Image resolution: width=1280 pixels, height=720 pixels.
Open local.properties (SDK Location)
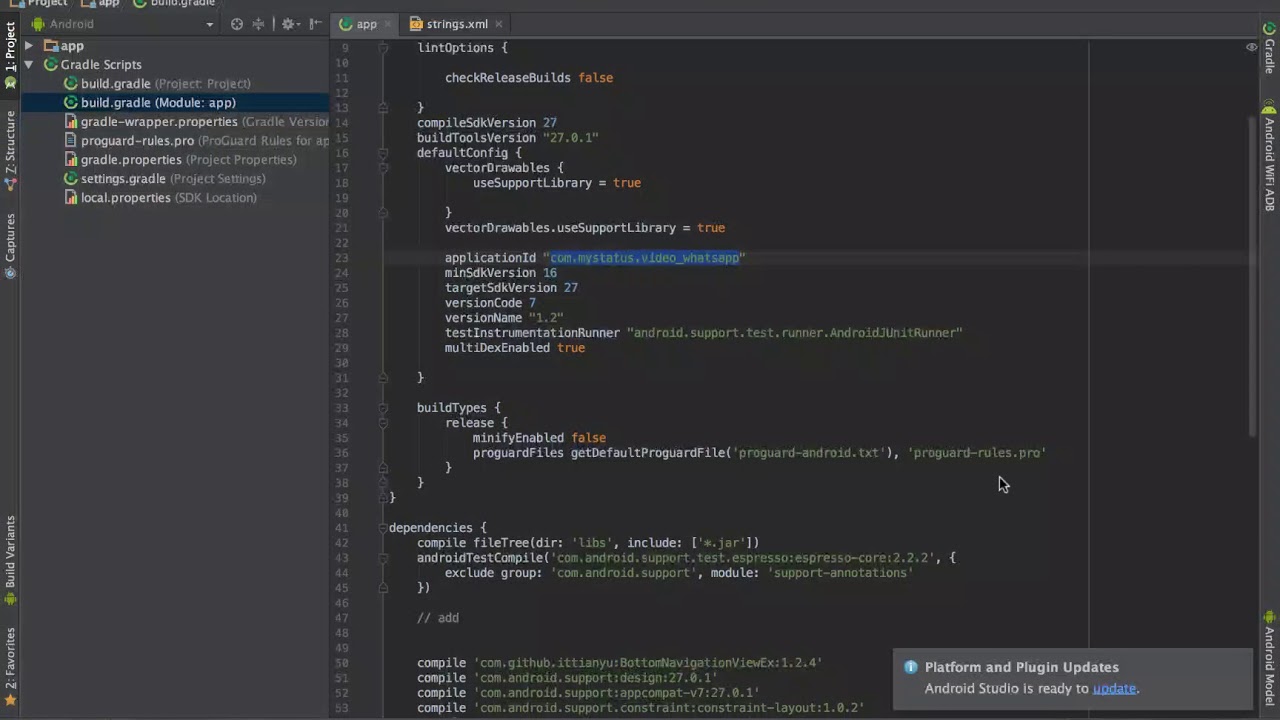(160, 198)
